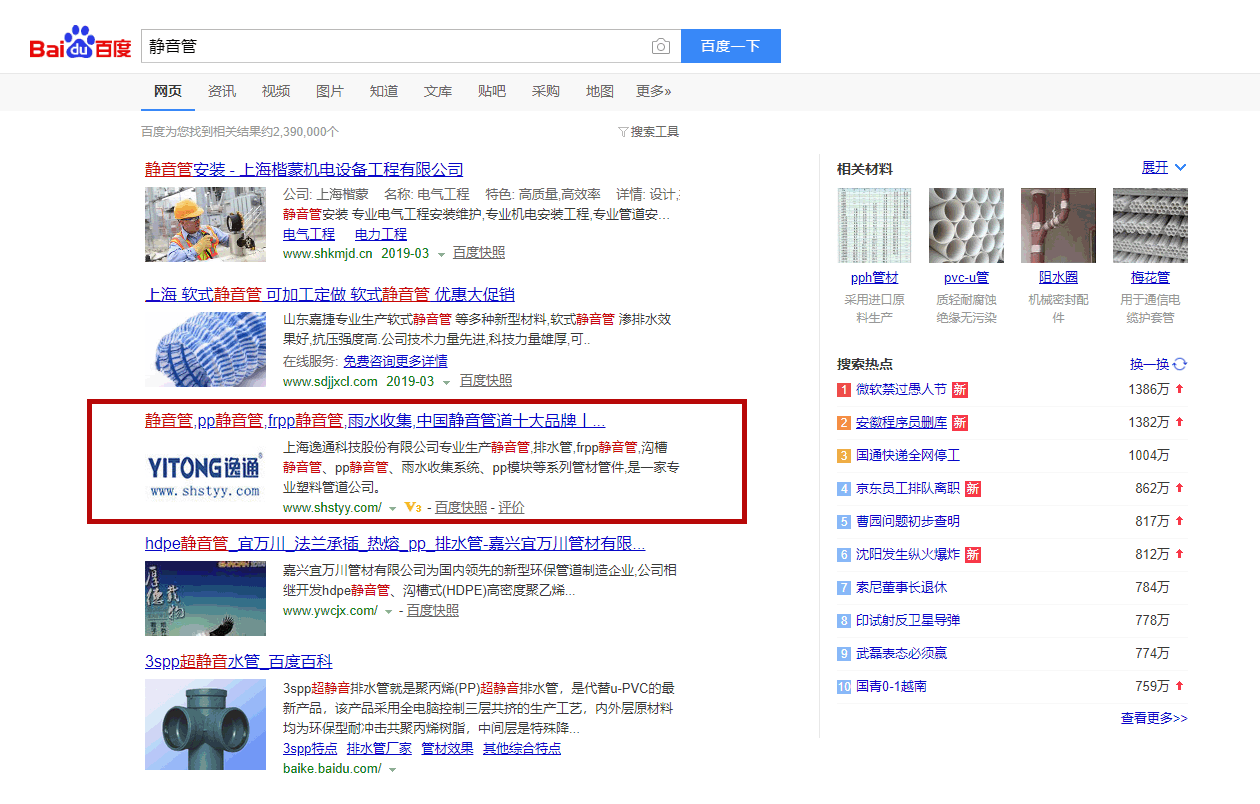Open result hdpe静音管_宜万川_法兰承插

[x=395, y=544]
